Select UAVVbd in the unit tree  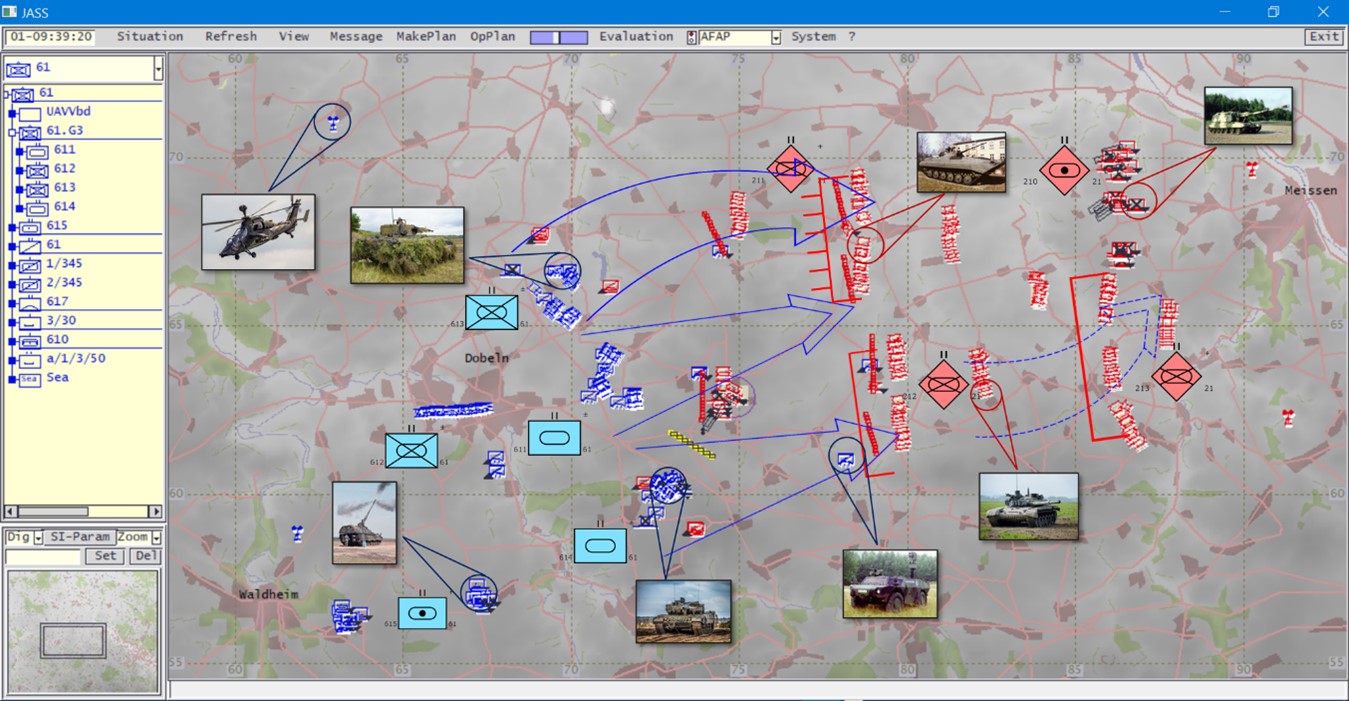pyautogui.click(x=68, y=111)
